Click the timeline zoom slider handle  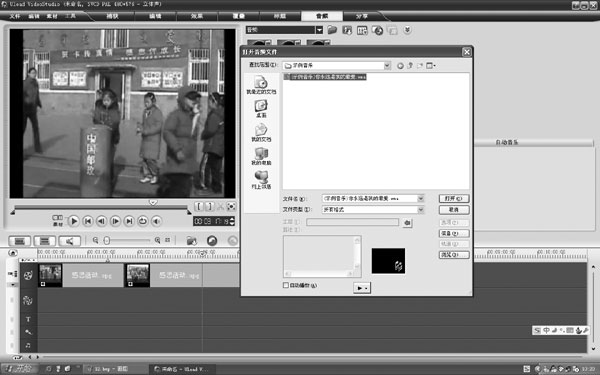[107, 240]
